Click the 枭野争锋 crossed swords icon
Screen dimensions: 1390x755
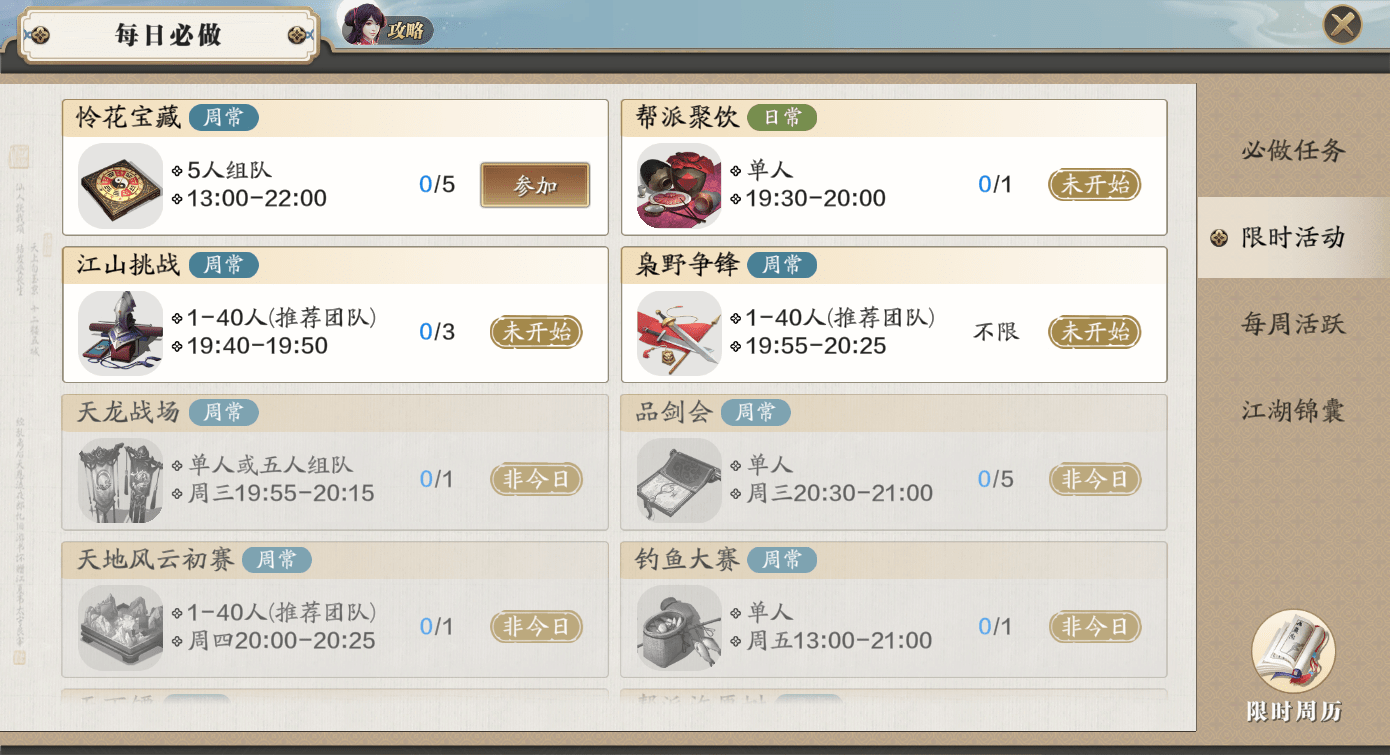click(x=679, y=333)
